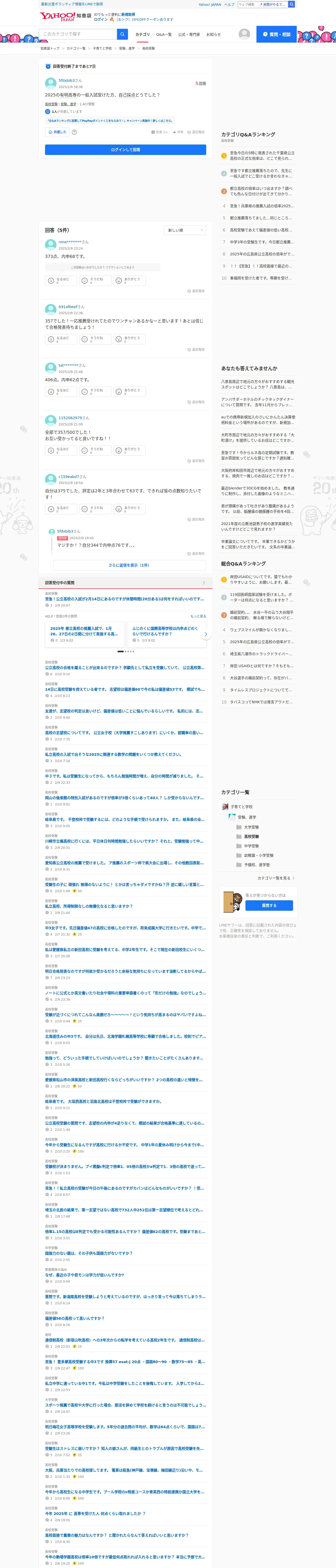Click the help question-mark icon beside 共感した
Screen dimensions: 336x1568
tap(74, 132)
